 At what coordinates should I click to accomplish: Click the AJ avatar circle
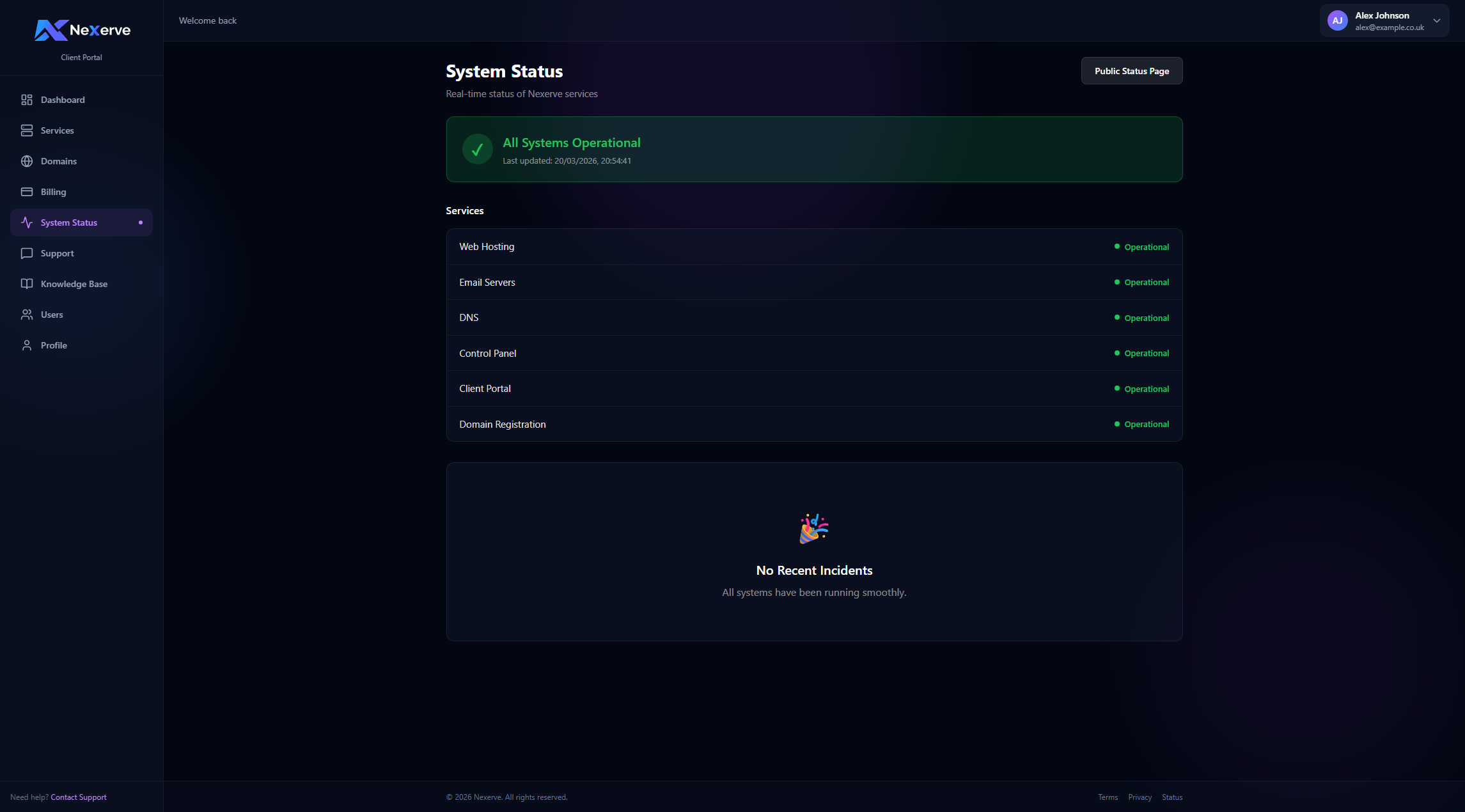(1337, 20)
